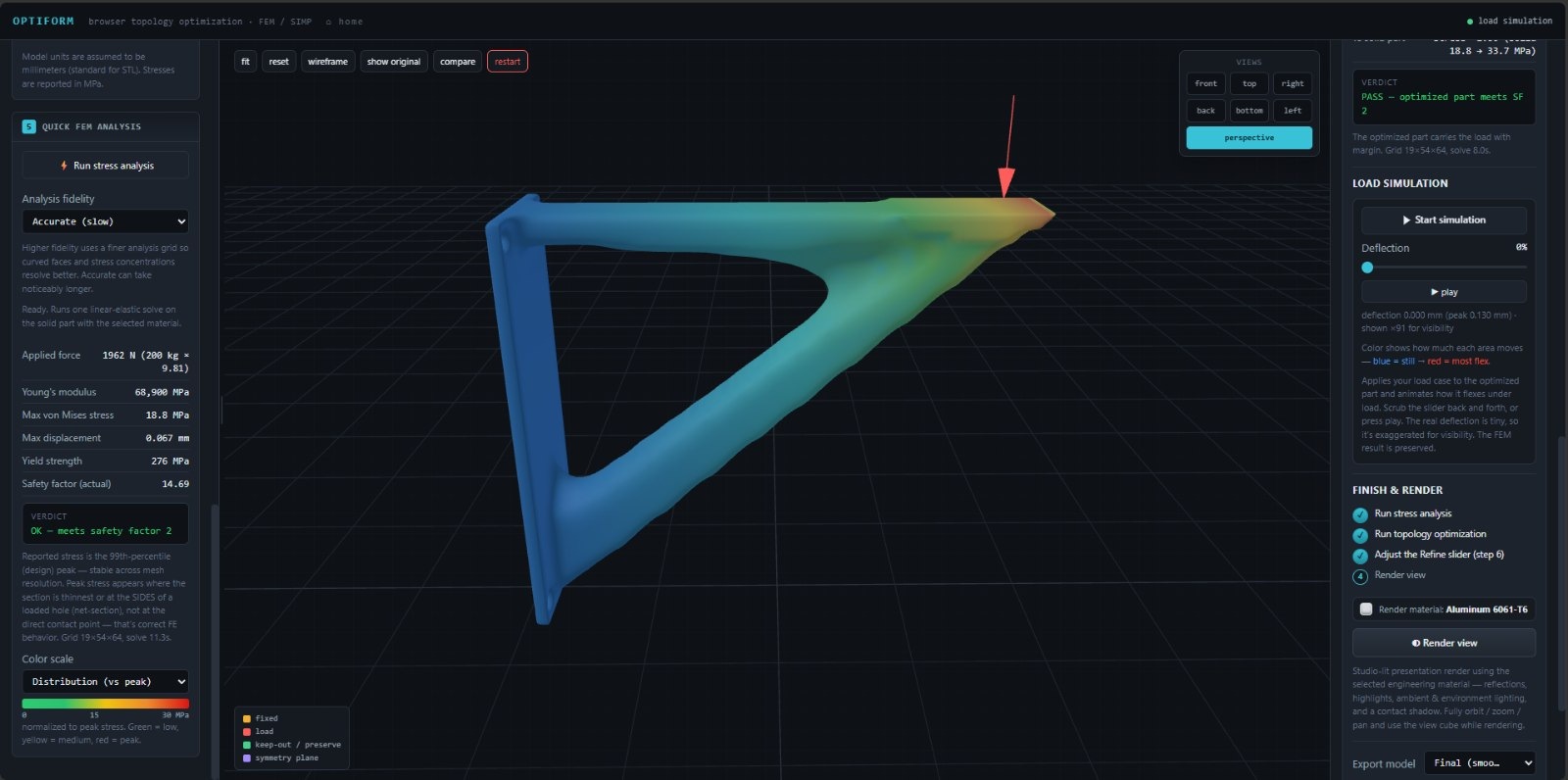Click the Safety factor value 14.69
1568x780 pixels.
tap(175, 484)
